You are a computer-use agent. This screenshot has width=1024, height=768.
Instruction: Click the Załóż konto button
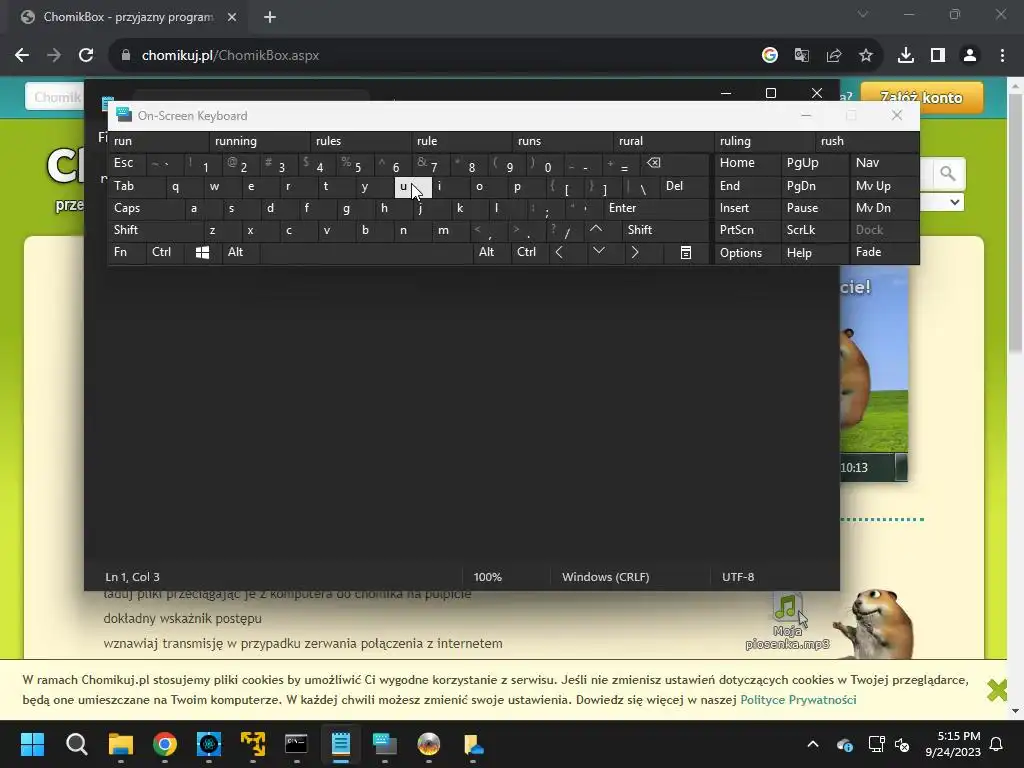[x=921, y=98]
